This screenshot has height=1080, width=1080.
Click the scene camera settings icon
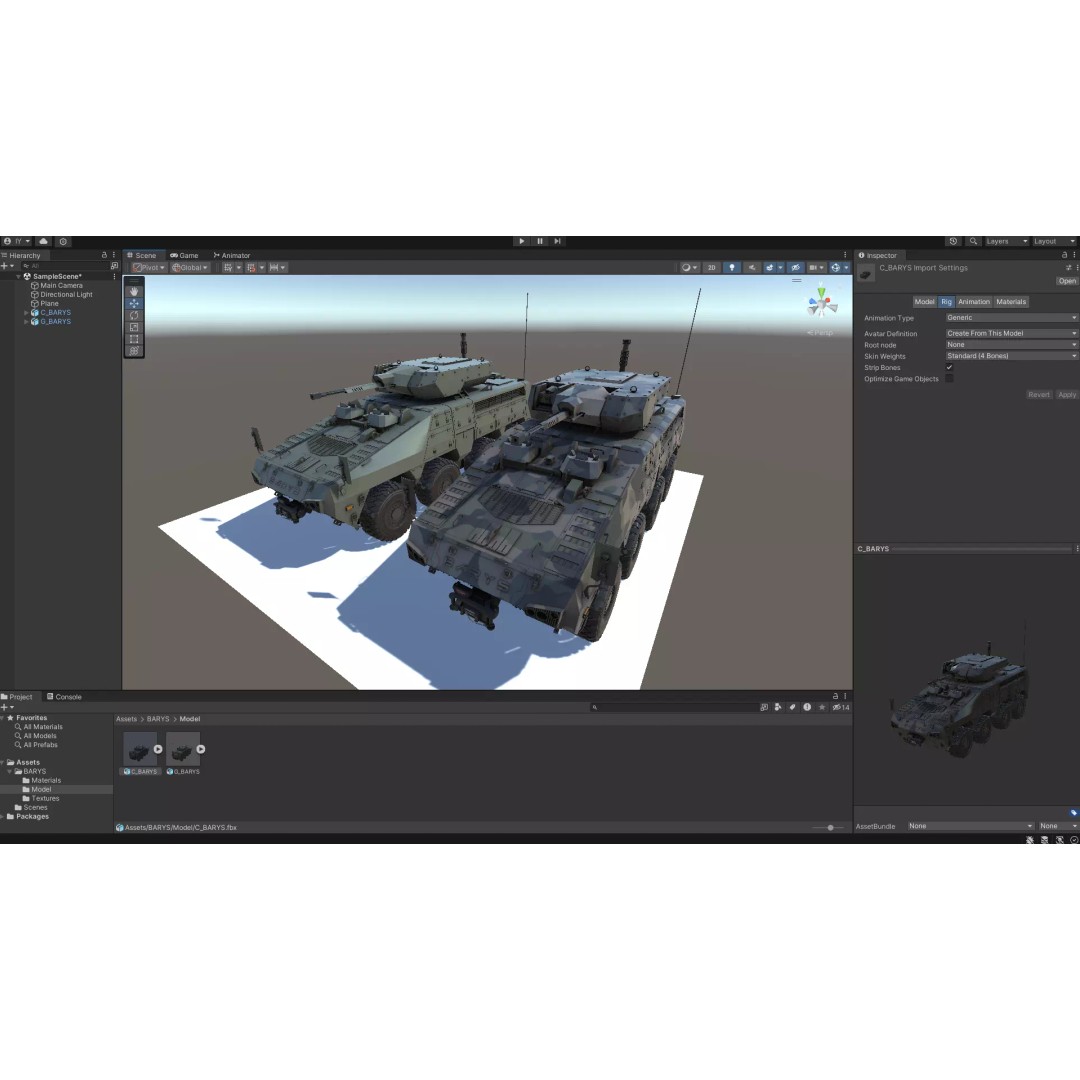click(813, 267)
